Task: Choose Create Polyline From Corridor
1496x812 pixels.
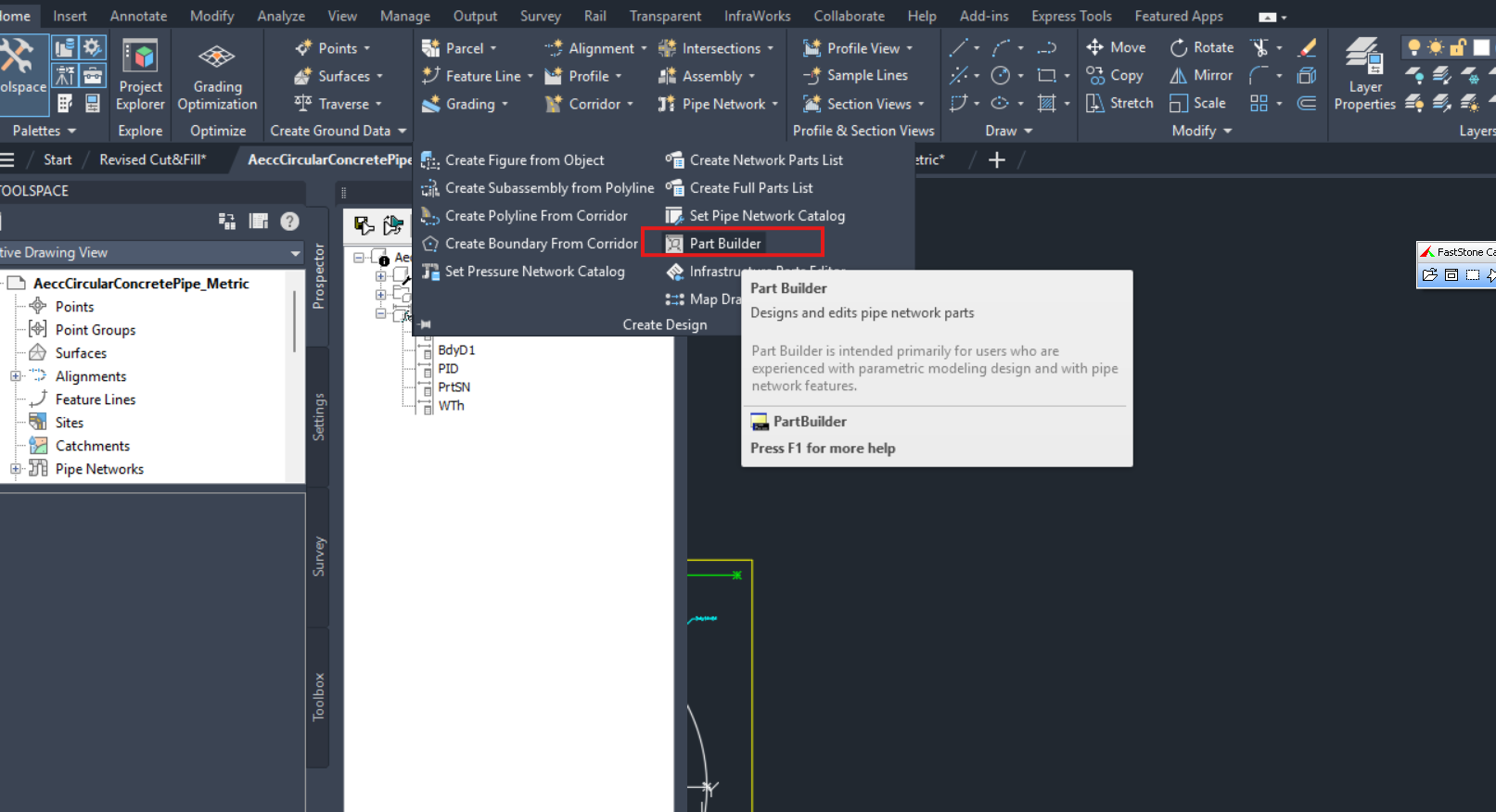Action: (524, 216)
